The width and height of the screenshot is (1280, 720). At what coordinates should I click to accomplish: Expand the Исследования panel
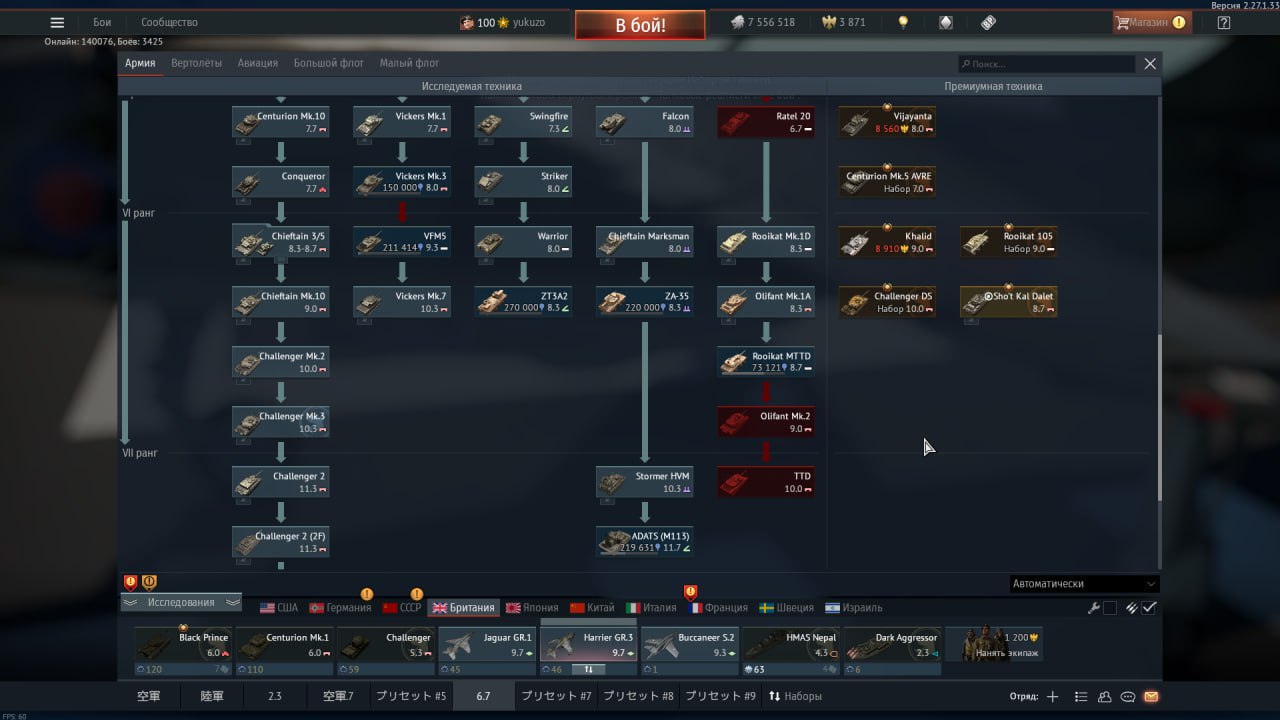181,602
